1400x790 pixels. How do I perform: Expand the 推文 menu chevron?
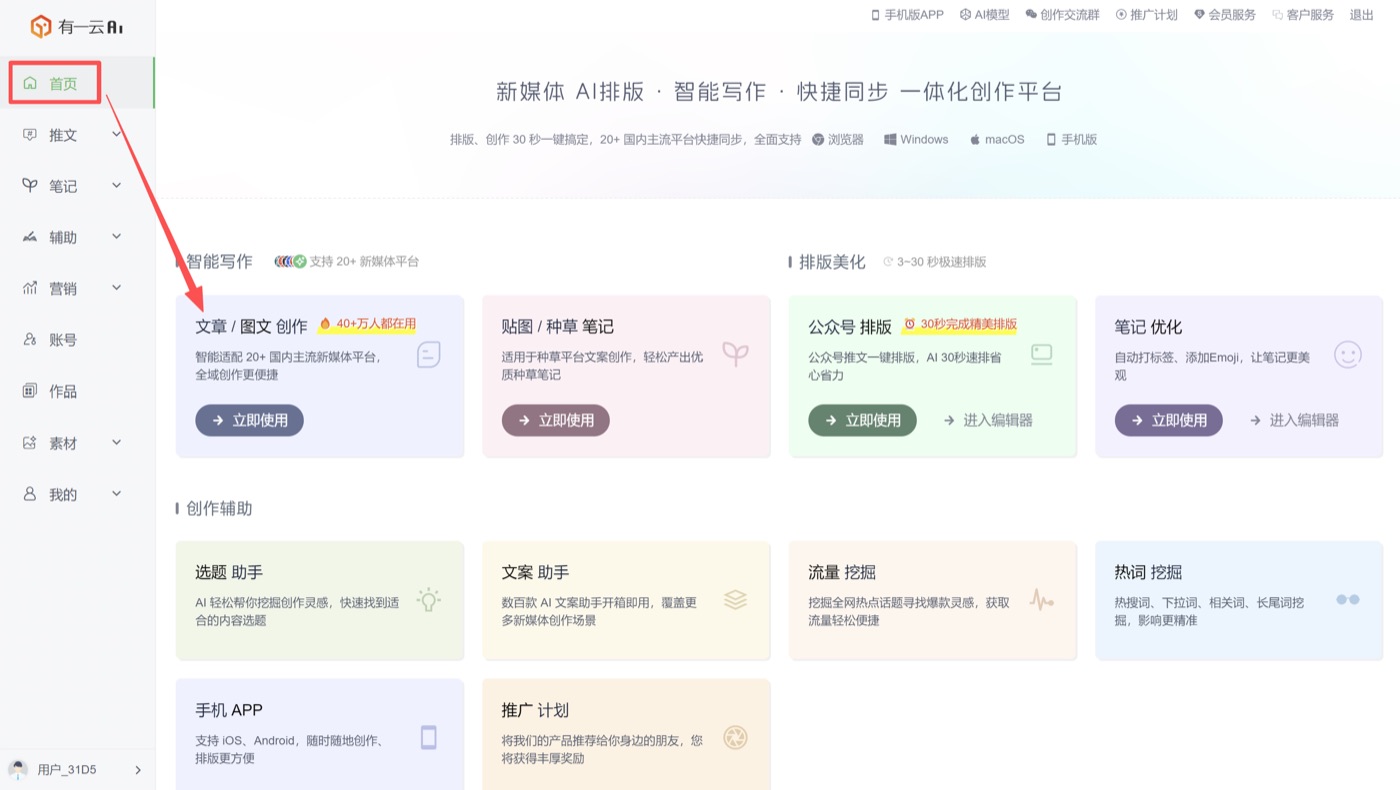point(117,134)
